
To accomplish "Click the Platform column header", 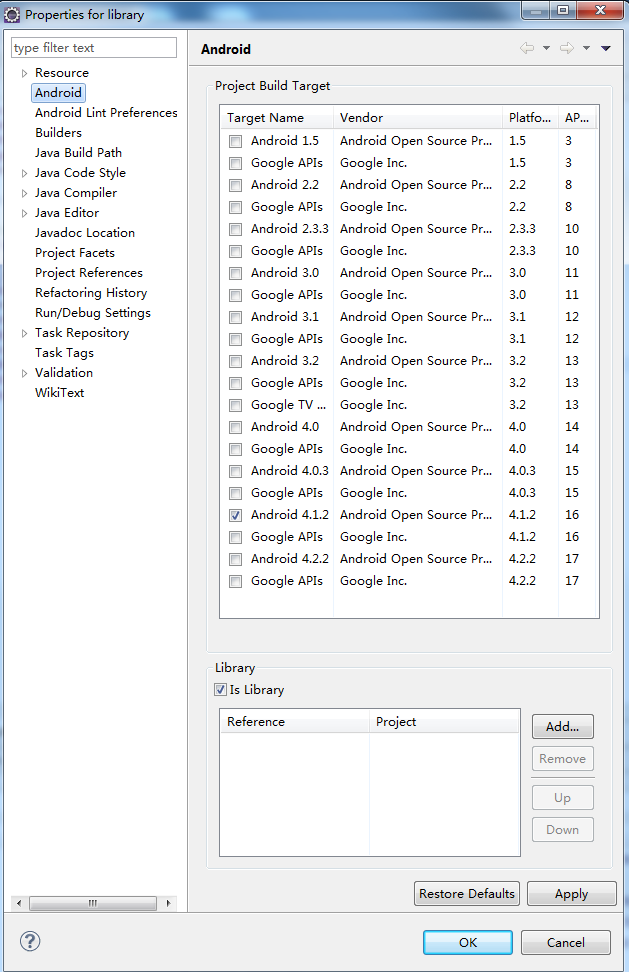I will [x=530, y=118].
